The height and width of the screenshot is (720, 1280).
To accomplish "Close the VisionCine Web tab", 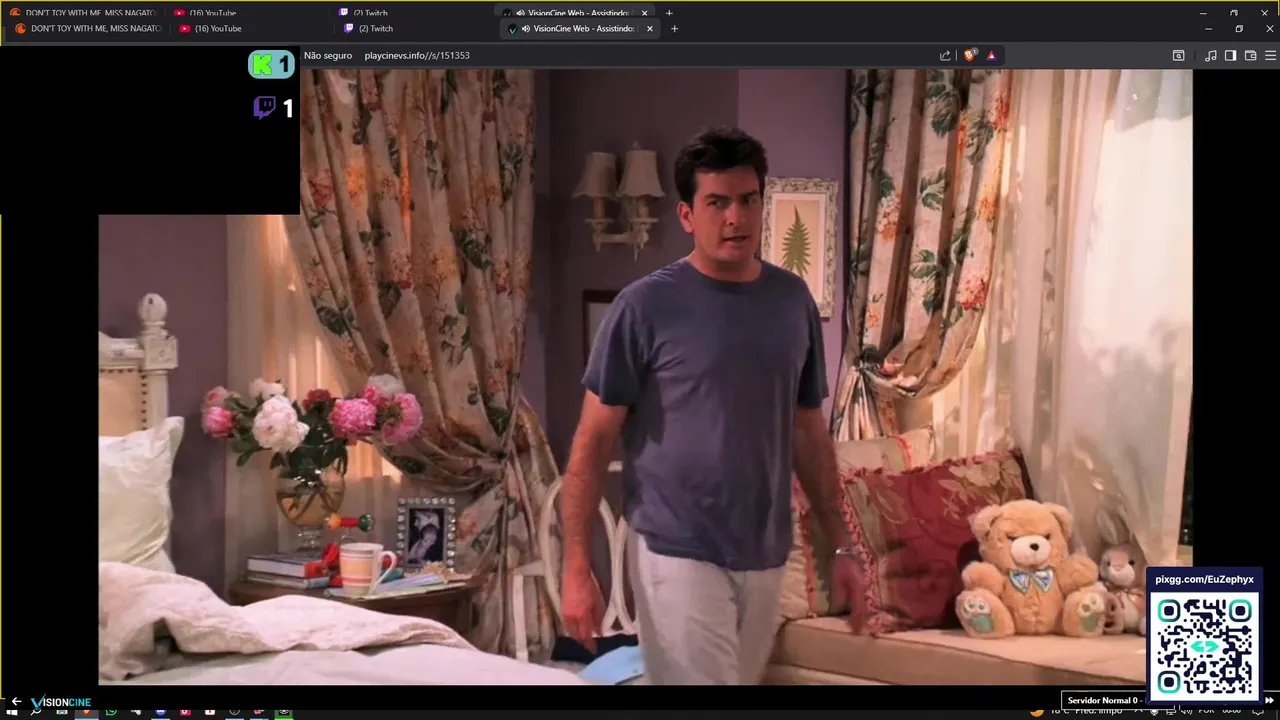I will point(650,29).
